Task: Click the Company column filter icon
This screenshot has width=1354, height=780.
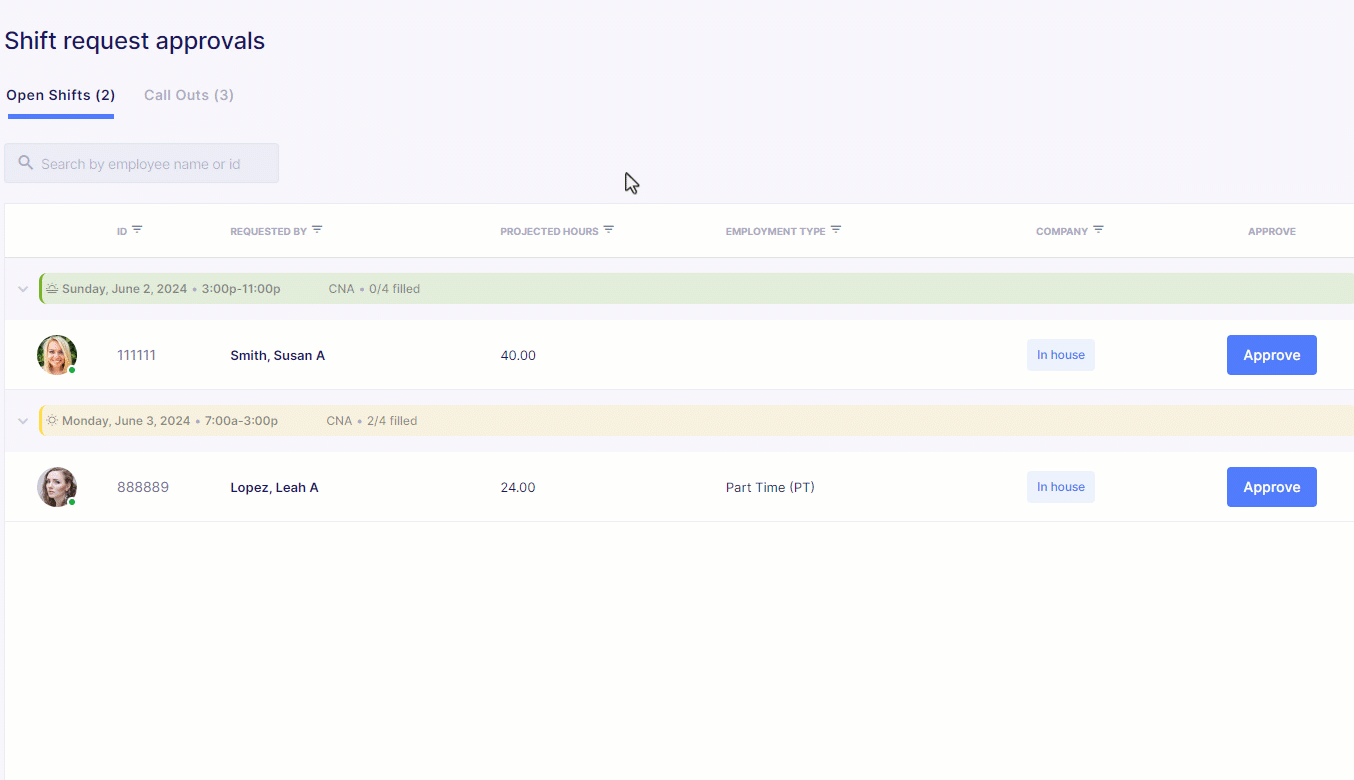Action: click(x=1098, y=230)
